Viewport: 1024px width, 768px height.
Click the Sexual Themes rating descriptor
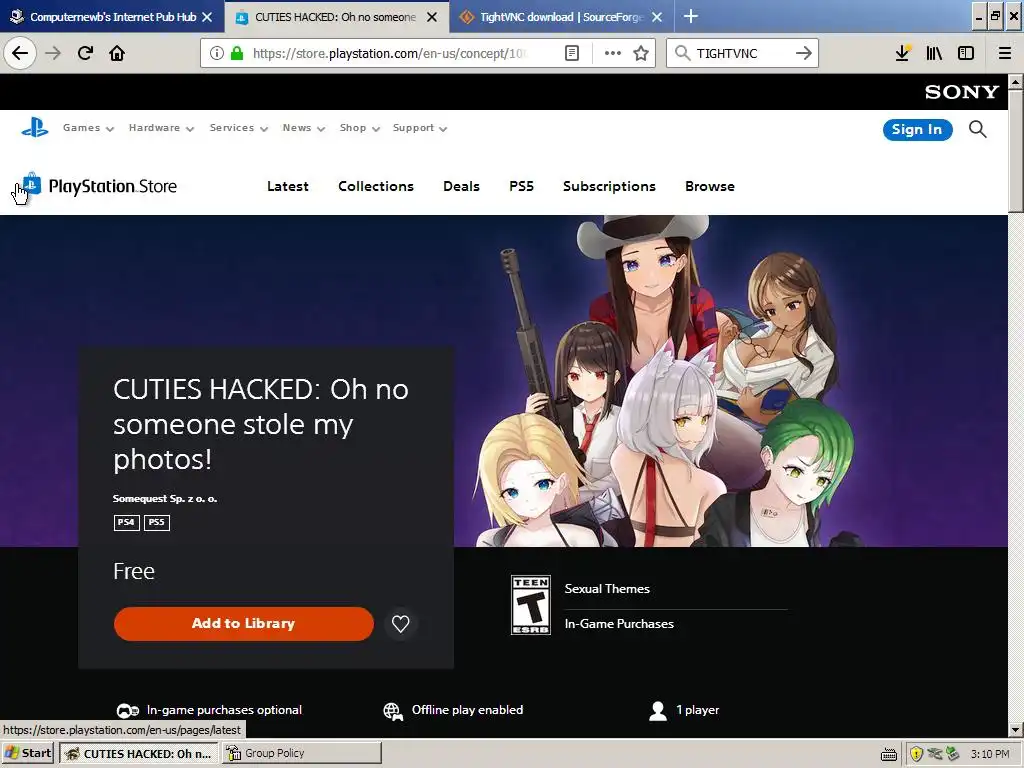click(x=607, y=588)
